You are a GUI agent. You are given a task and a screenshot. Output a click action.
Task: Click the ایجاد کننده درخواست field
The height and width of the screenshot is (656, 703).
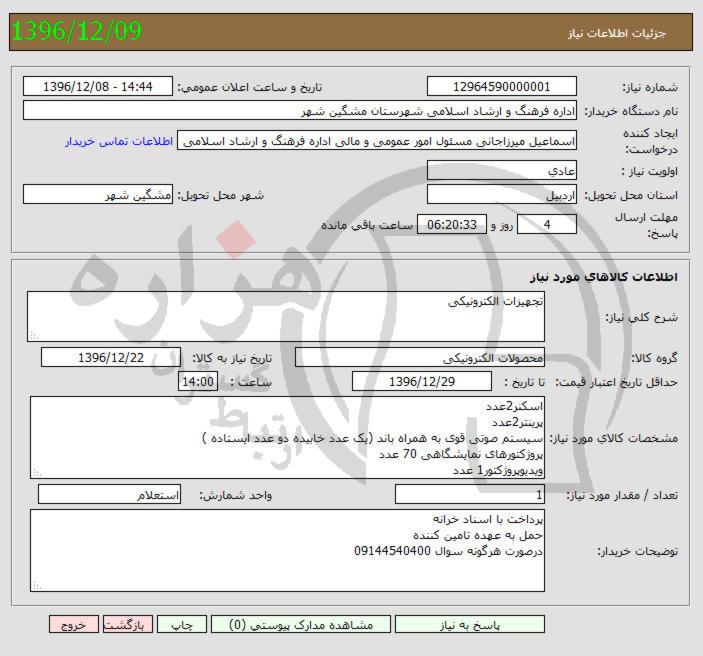click(x=377, y=141)
